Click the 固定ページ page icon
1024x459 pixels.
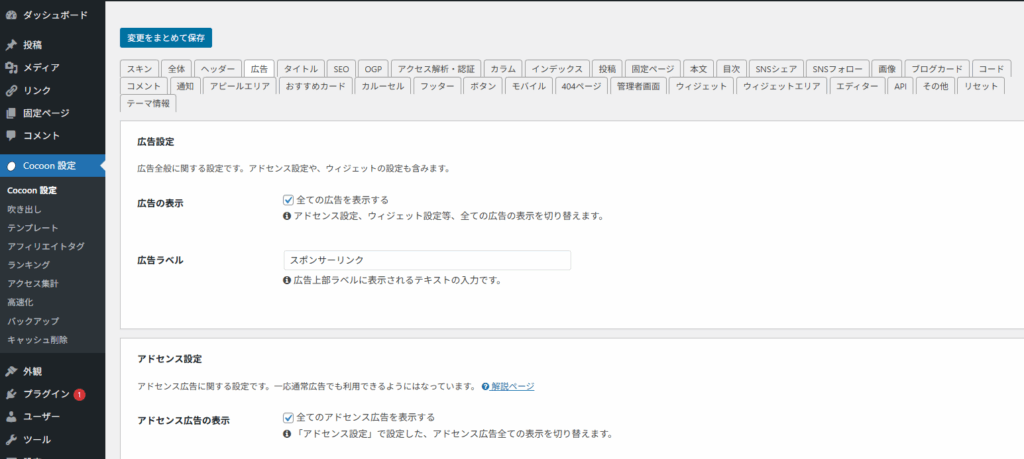coord(11,113)
